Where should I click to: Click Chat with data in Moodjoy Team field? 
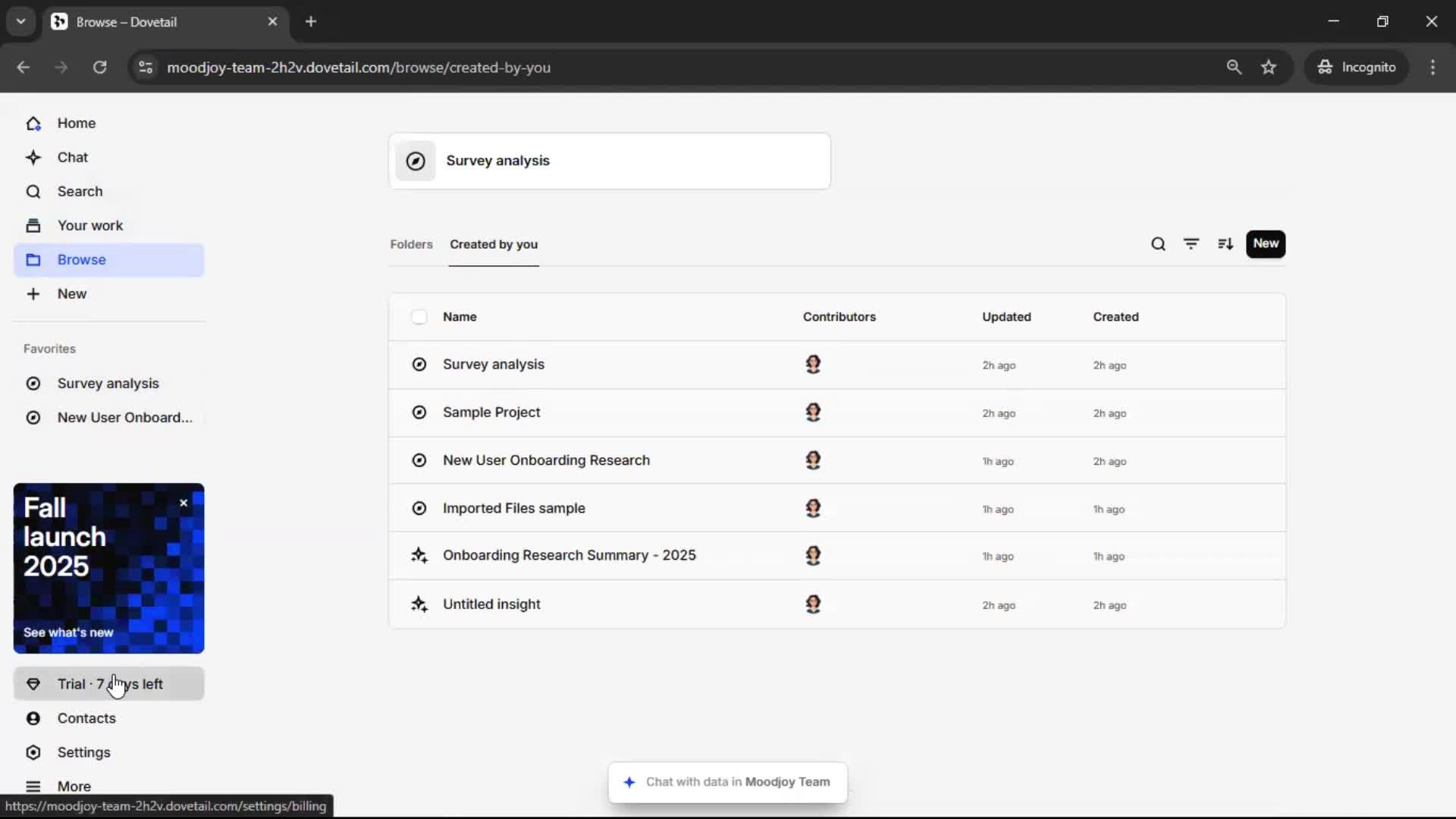(x=728, y=782)
